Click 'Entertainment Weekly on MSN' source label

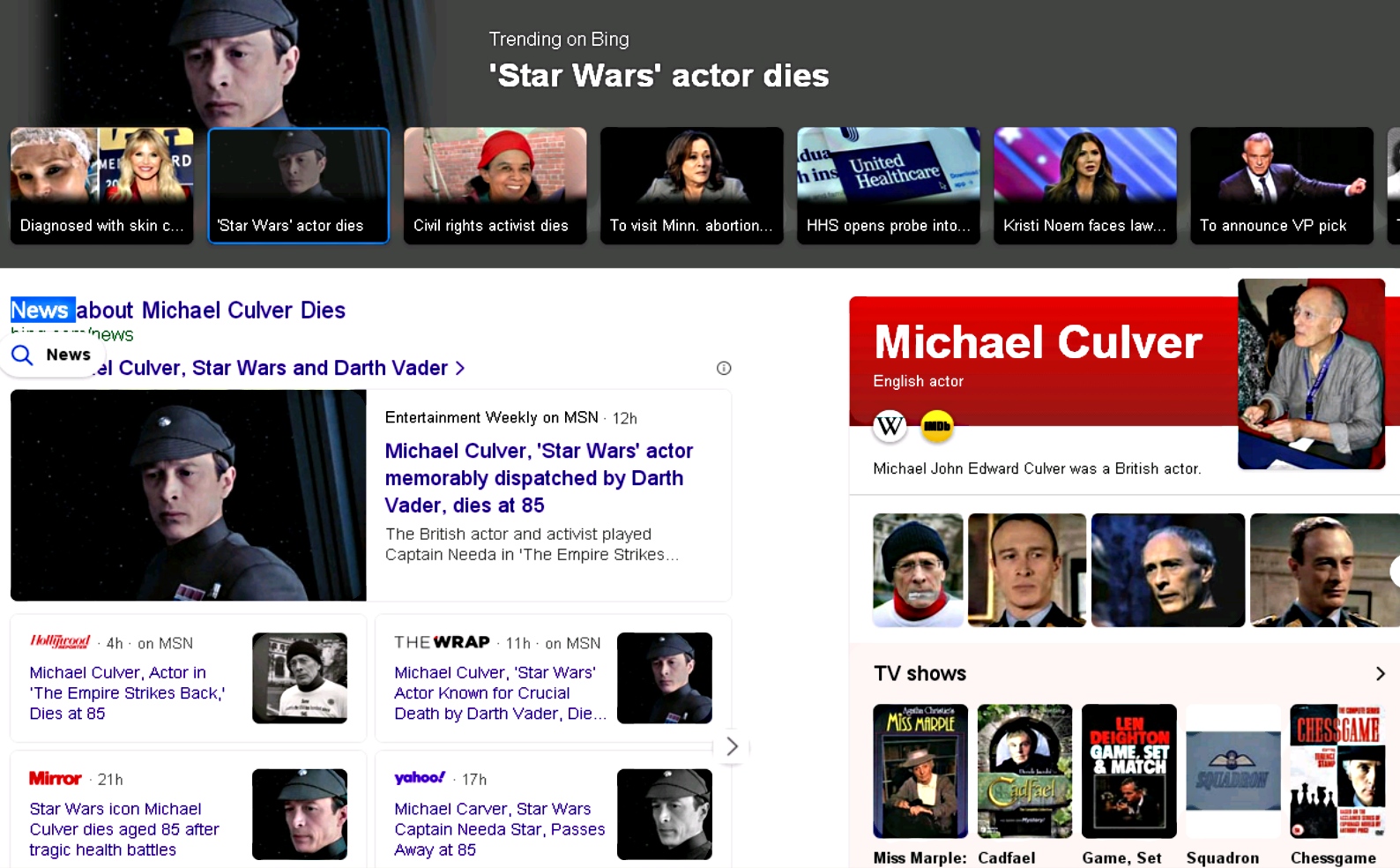point(491,417)
